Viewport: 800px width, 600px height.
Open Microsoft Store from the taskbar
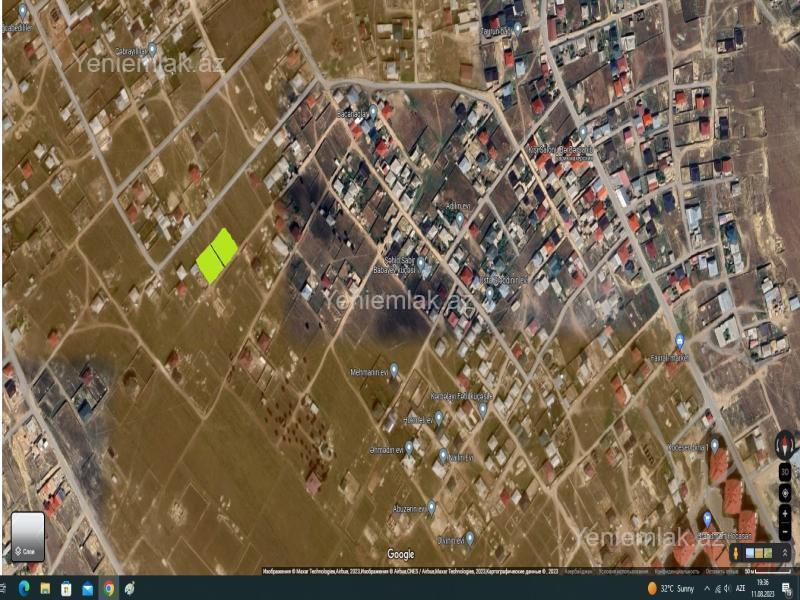pyautogui.click(x=66, y=588)
